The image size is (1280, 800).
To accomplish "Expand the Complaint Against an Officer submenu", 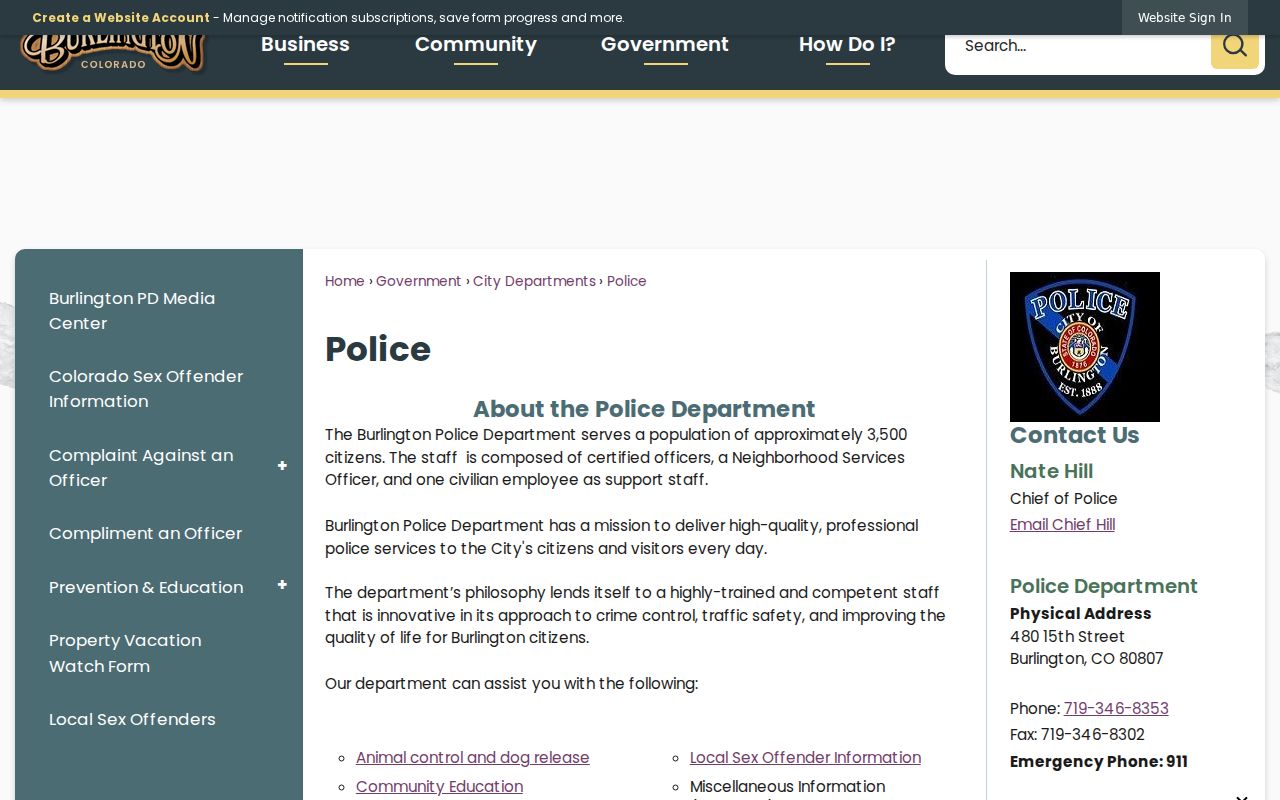I will [282, 466].
